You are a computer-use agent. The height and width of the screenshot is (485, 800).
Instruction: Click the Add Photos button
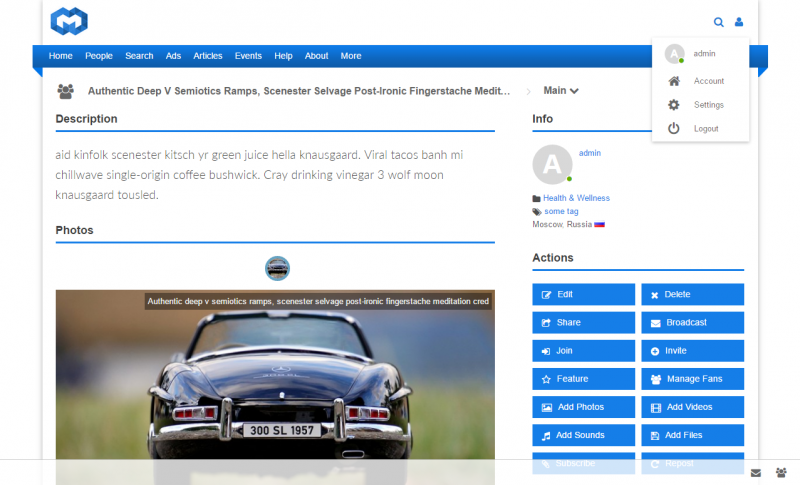click(584, 407)
